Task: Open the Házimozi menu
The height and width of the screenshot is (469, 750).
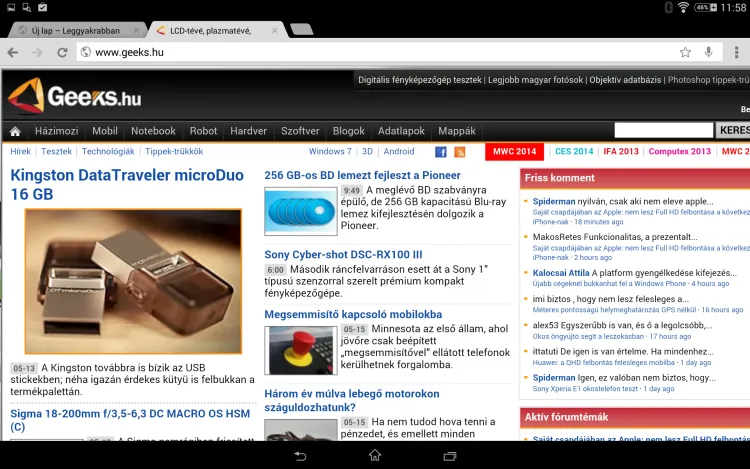Action: click(x=56, y=131)
